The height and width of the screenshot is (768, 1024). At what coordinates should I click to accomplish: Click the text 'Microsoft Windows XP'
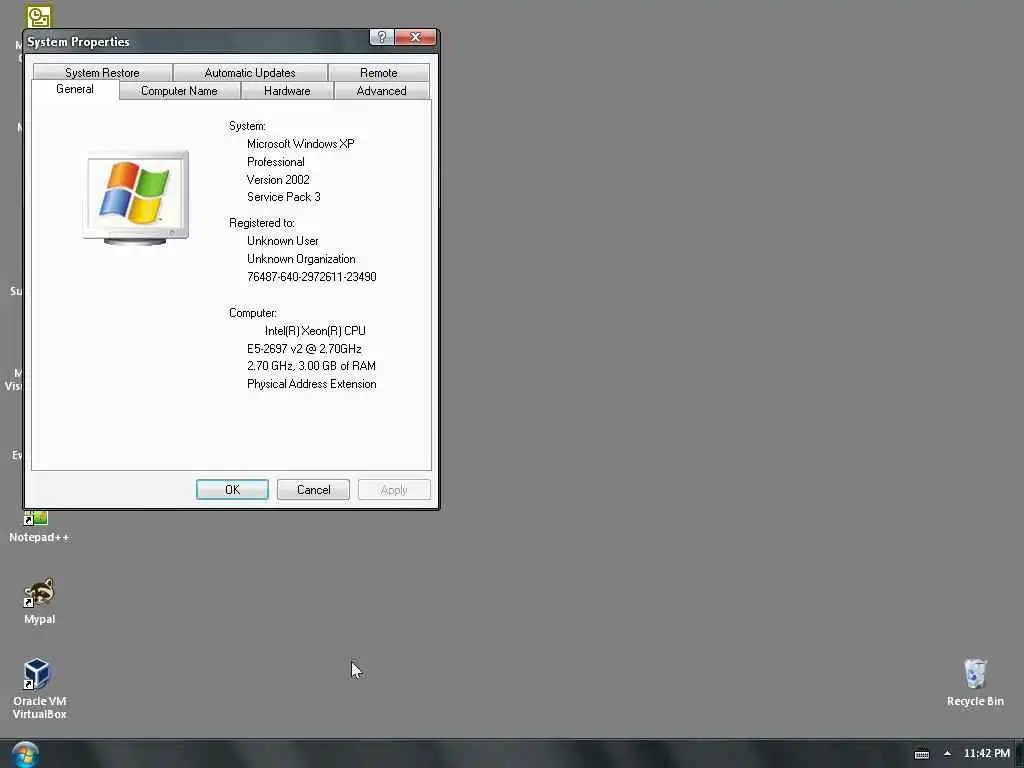[x=300, y=144]
